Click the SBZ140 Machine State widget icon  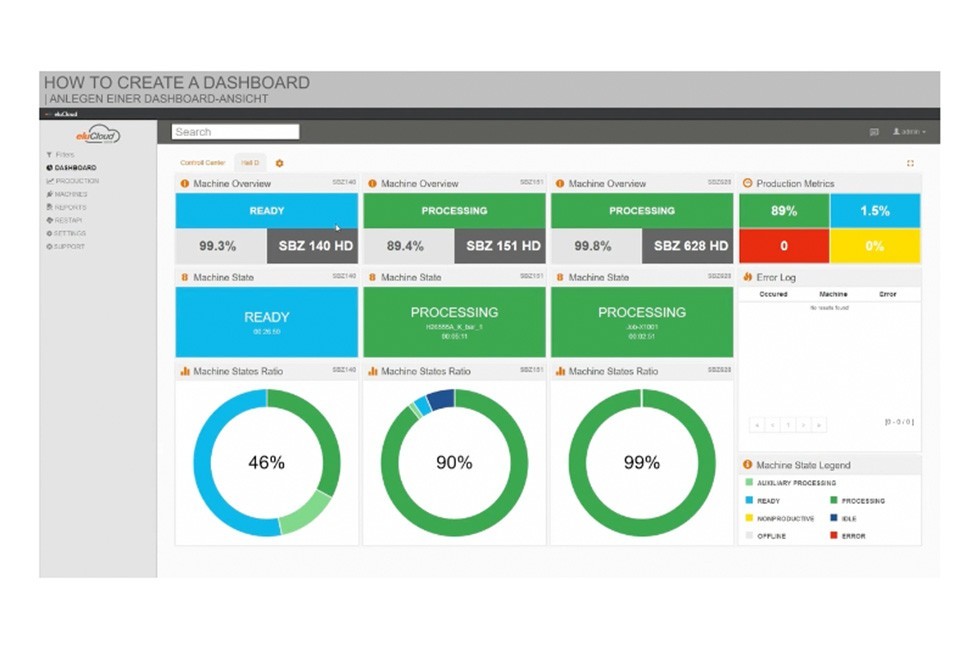[184, 277]
